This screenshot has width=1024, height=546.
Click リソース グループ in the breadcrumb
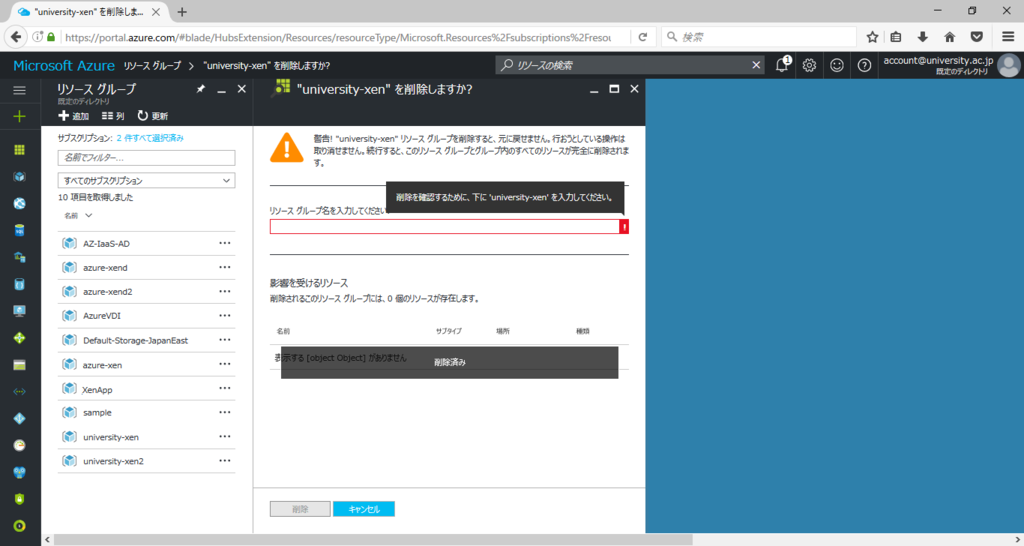tap(152, 65)
